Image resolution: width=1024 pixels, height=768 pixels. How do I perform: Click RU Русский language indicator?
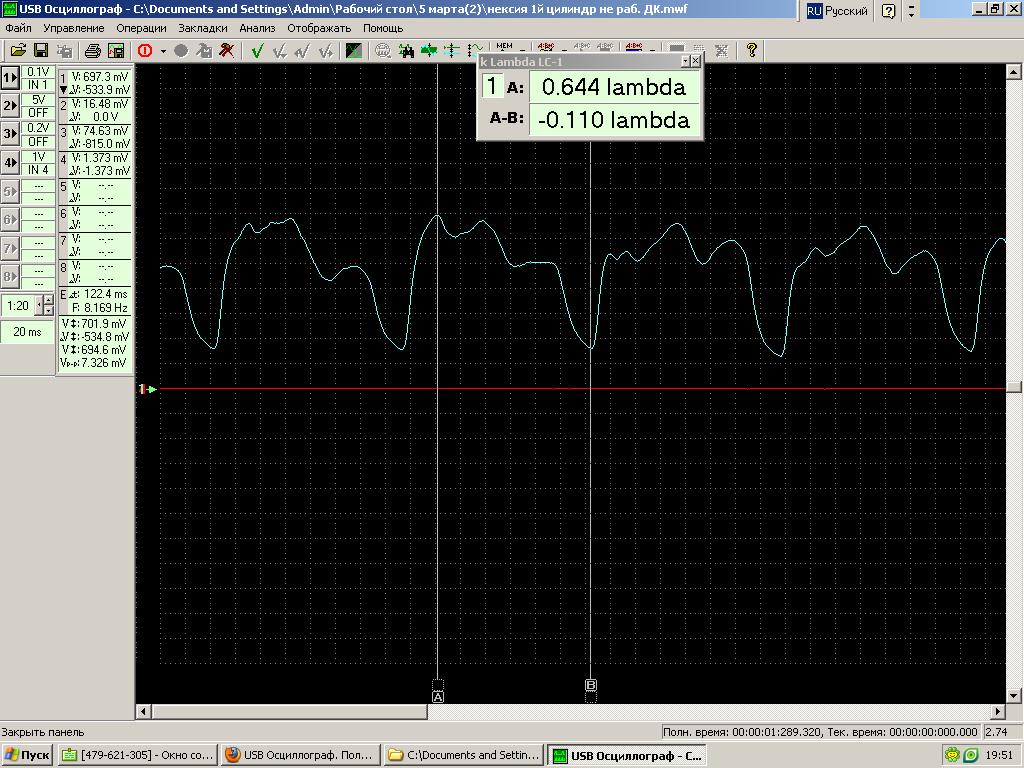click(x=837, y=11)
